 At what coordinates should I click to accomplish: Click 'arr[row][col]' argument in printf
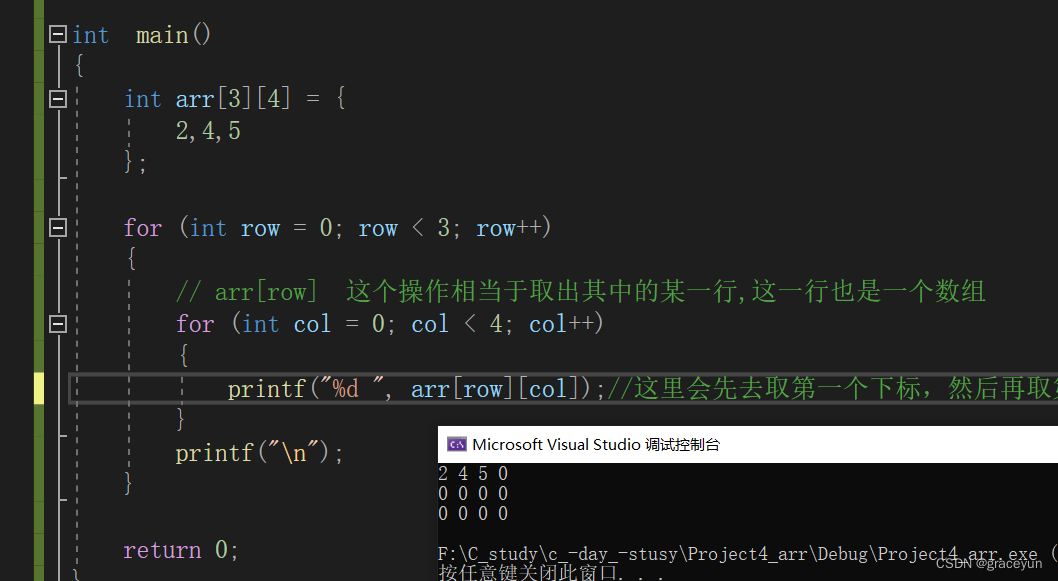[x=495, y=389]
